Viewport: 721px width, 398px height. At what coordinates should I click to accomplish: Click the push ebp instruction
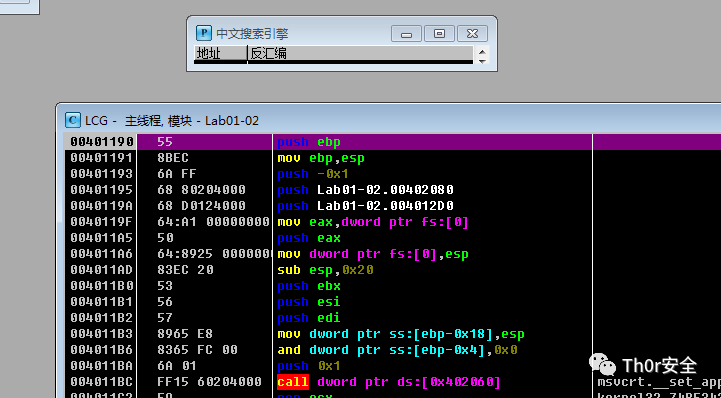tap(309, 142)
